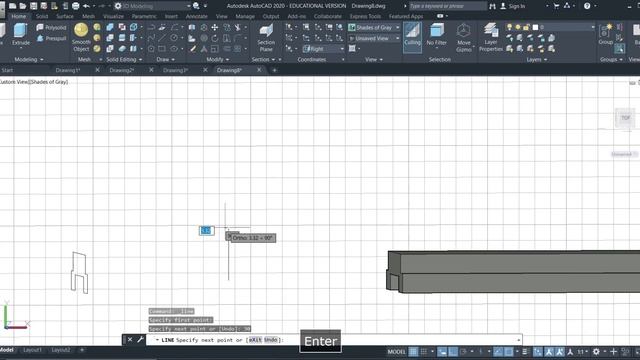Expand the Layers panel
The width and height of the screenshot is (640, 360).
(537, 60)
